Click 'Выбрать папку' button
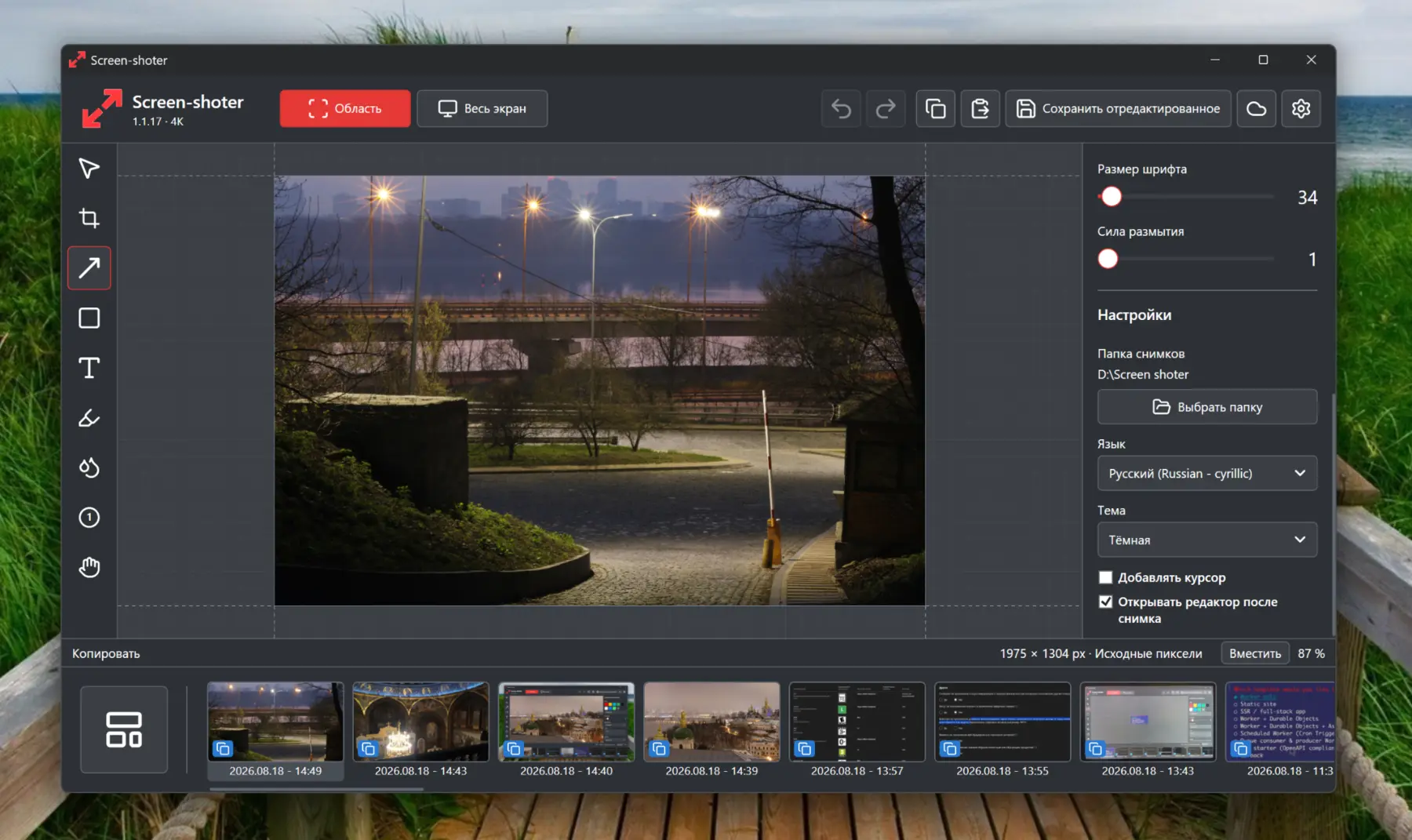This screenshot has height=840, width=1412. click(1206, 407)
